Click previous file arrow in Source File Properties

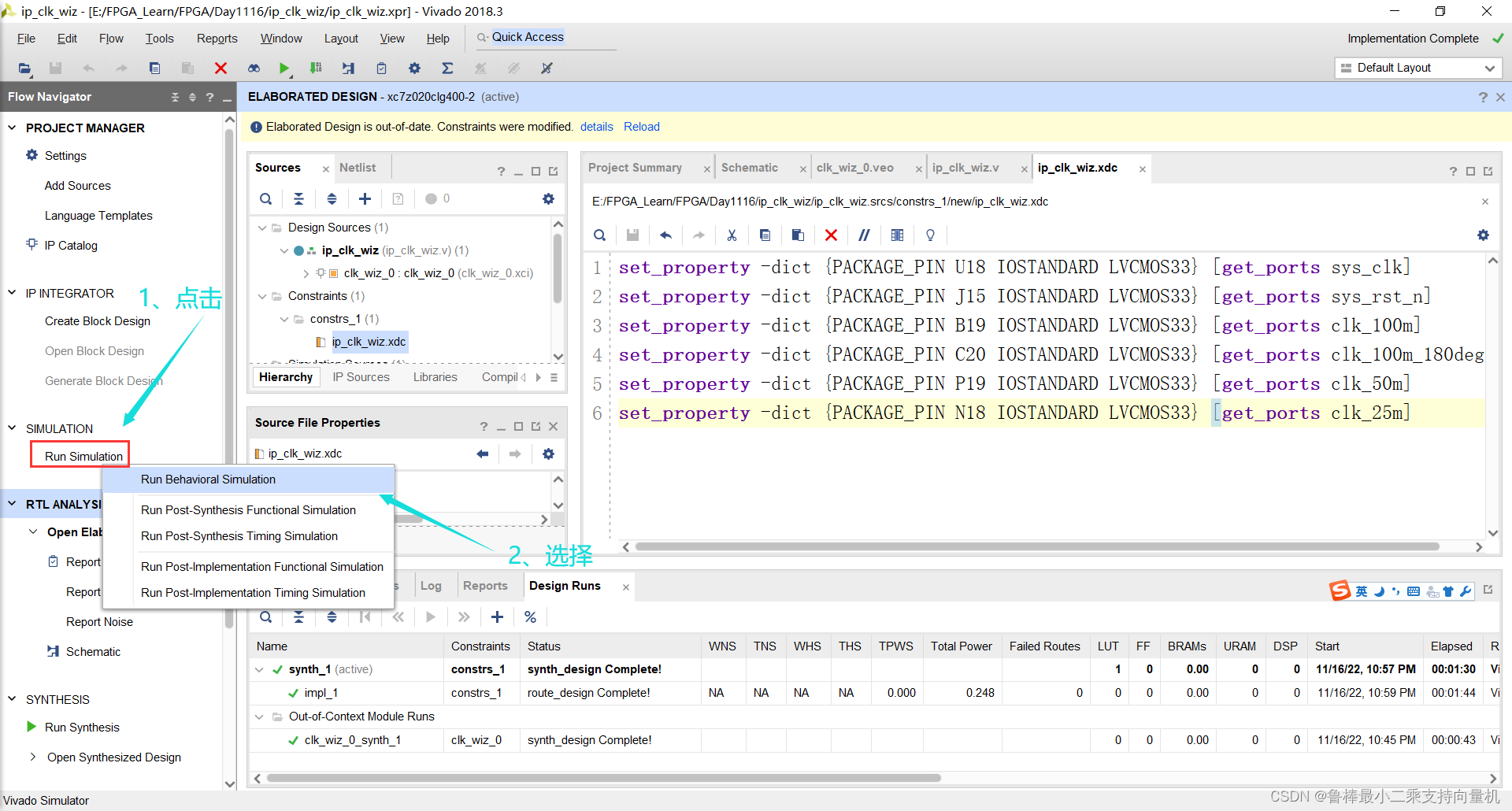tap(483, 454)
